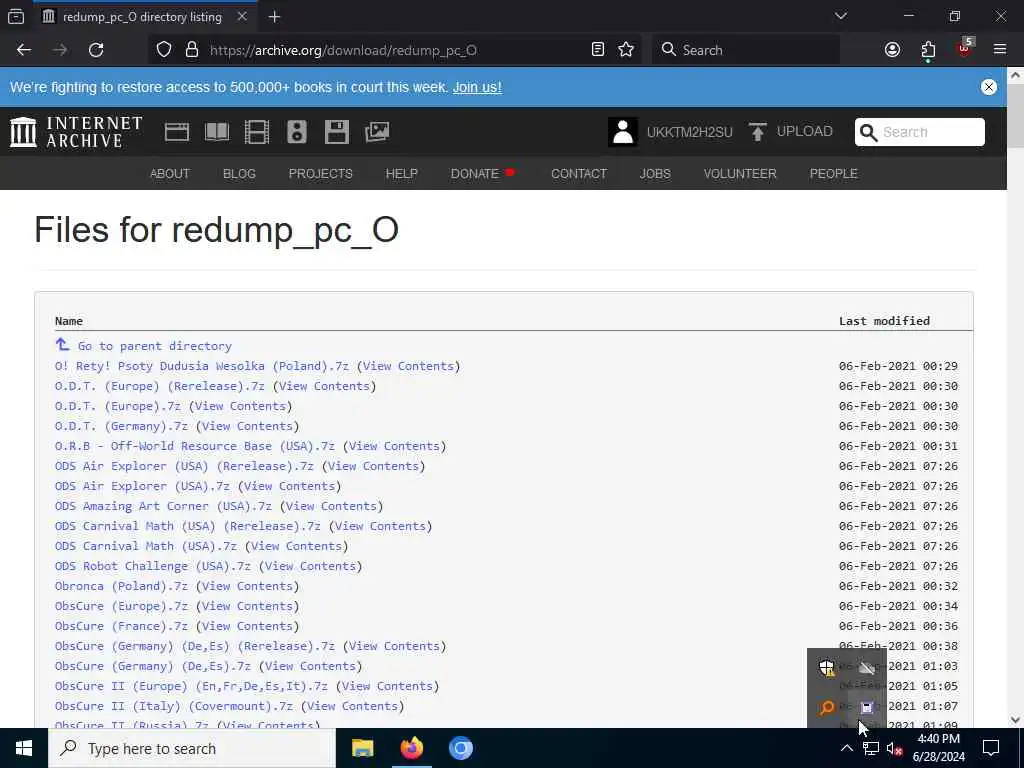1024x768 pixels.
Task: Open the PEOPLE menu item
Action: pos(833,174)
